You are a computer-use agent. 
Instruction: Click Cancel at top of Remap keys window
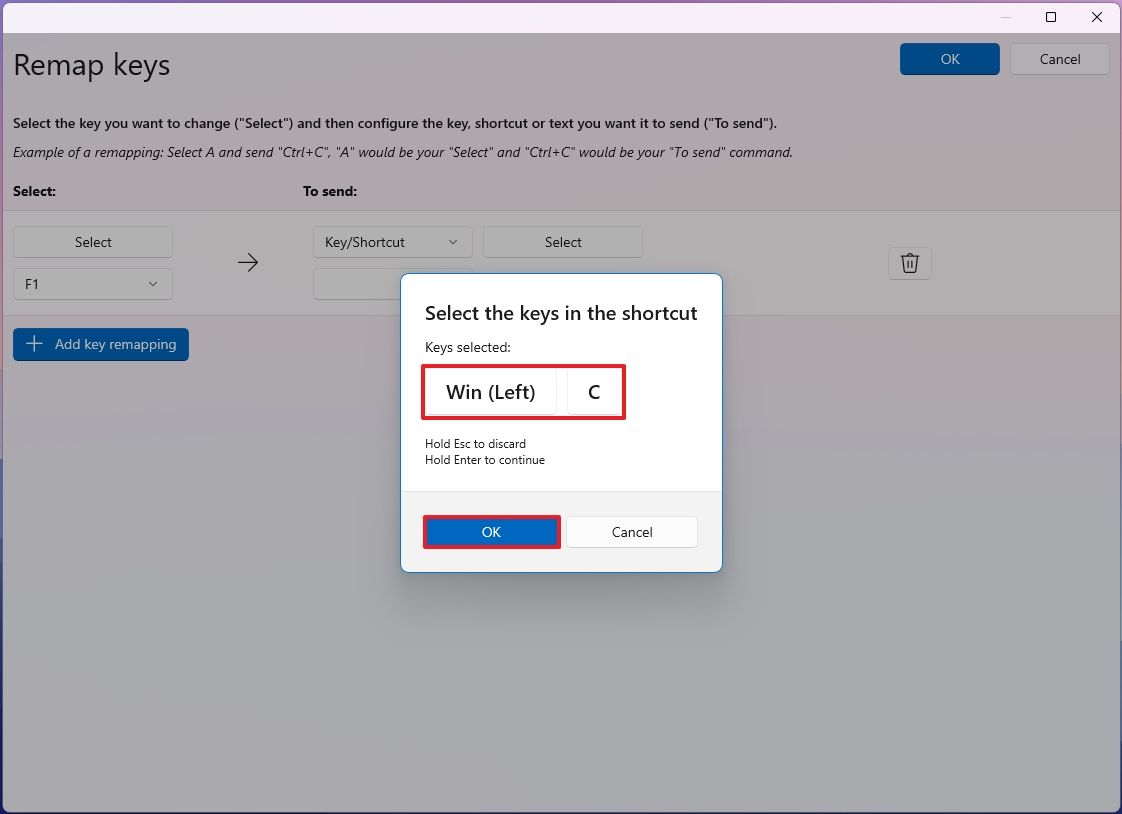[1060, 59]
